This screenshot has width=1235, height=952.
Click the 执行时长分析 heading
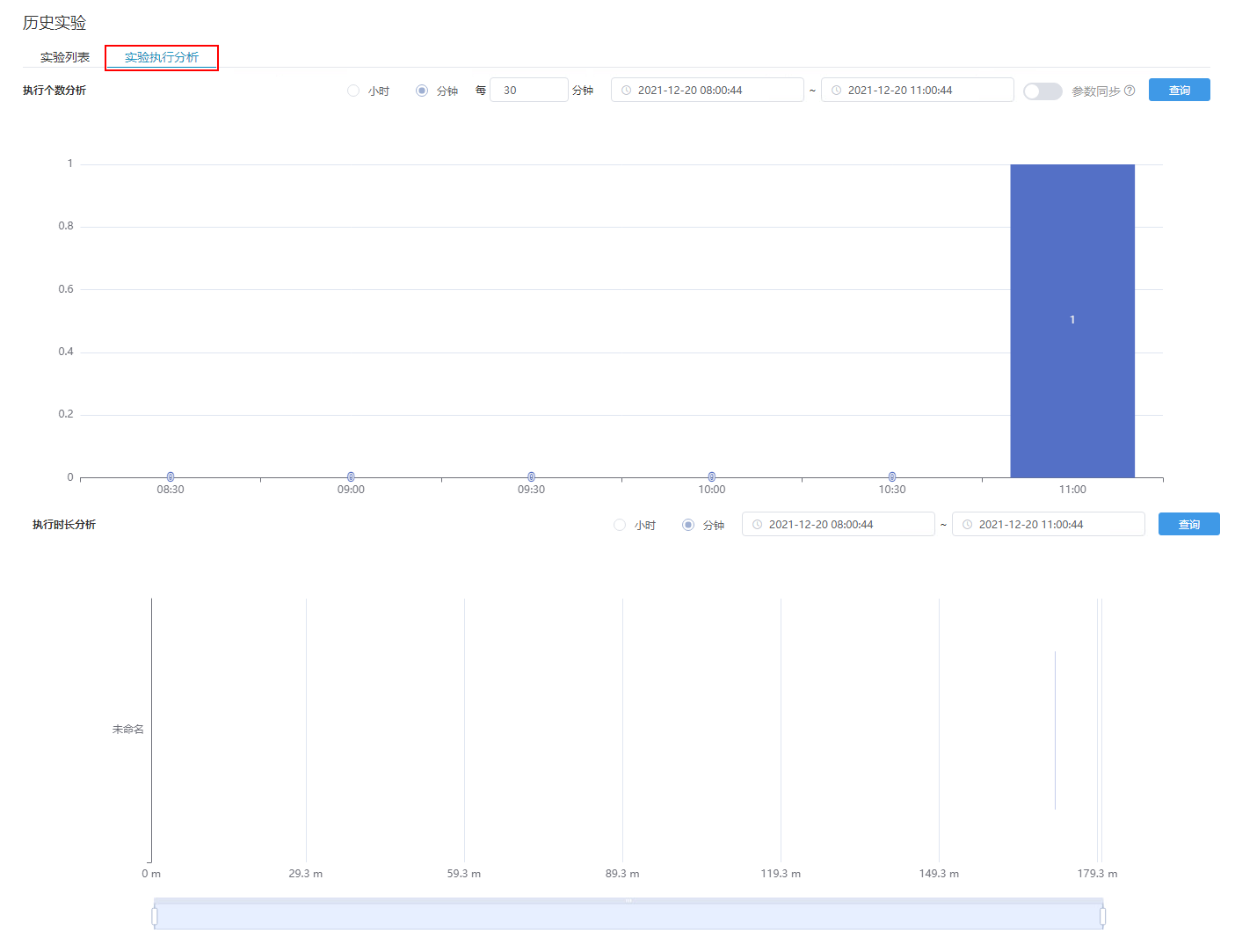[x=64, y=525]
